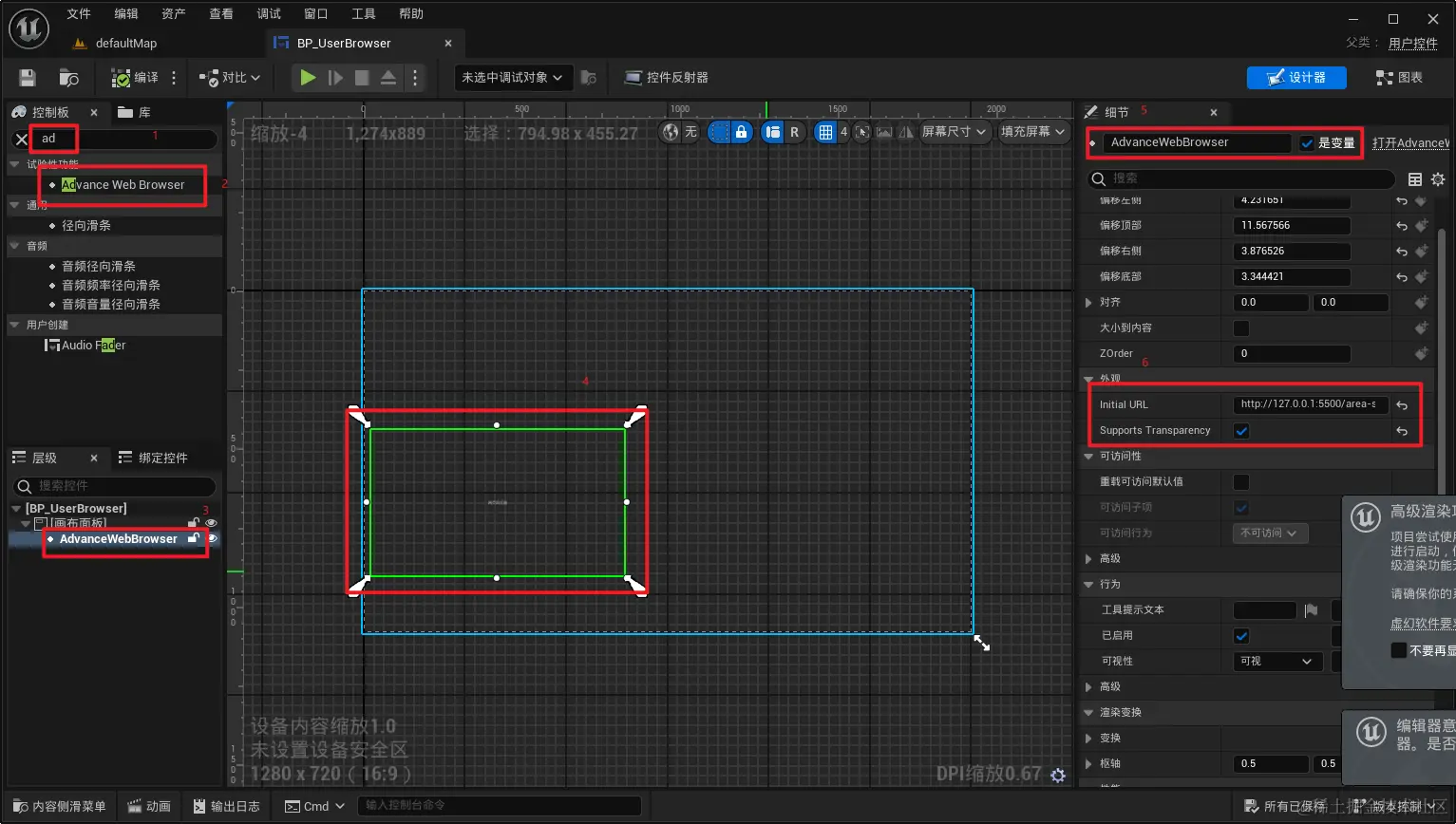The image size is (1456, 824).
Task: Collapse the 外观 section in Details
Action: coord(1088,378)
